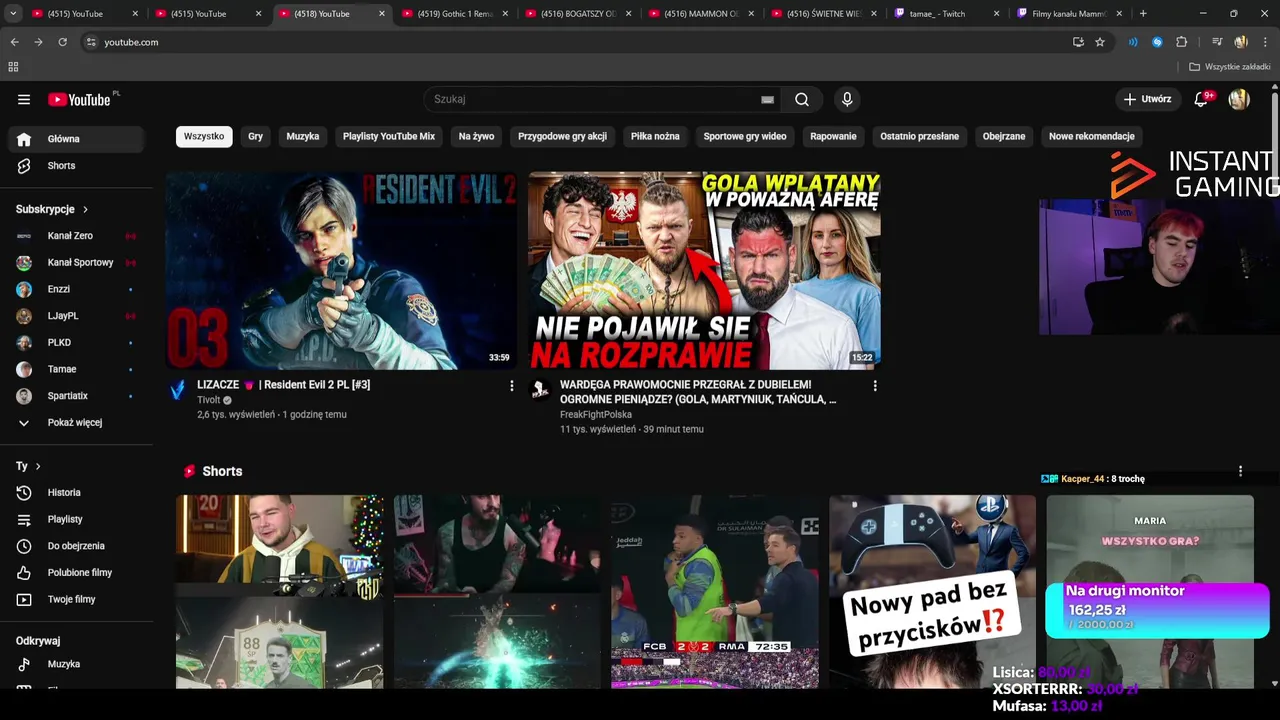
Task: Open a new browser tab
Action: [1143, 14]
